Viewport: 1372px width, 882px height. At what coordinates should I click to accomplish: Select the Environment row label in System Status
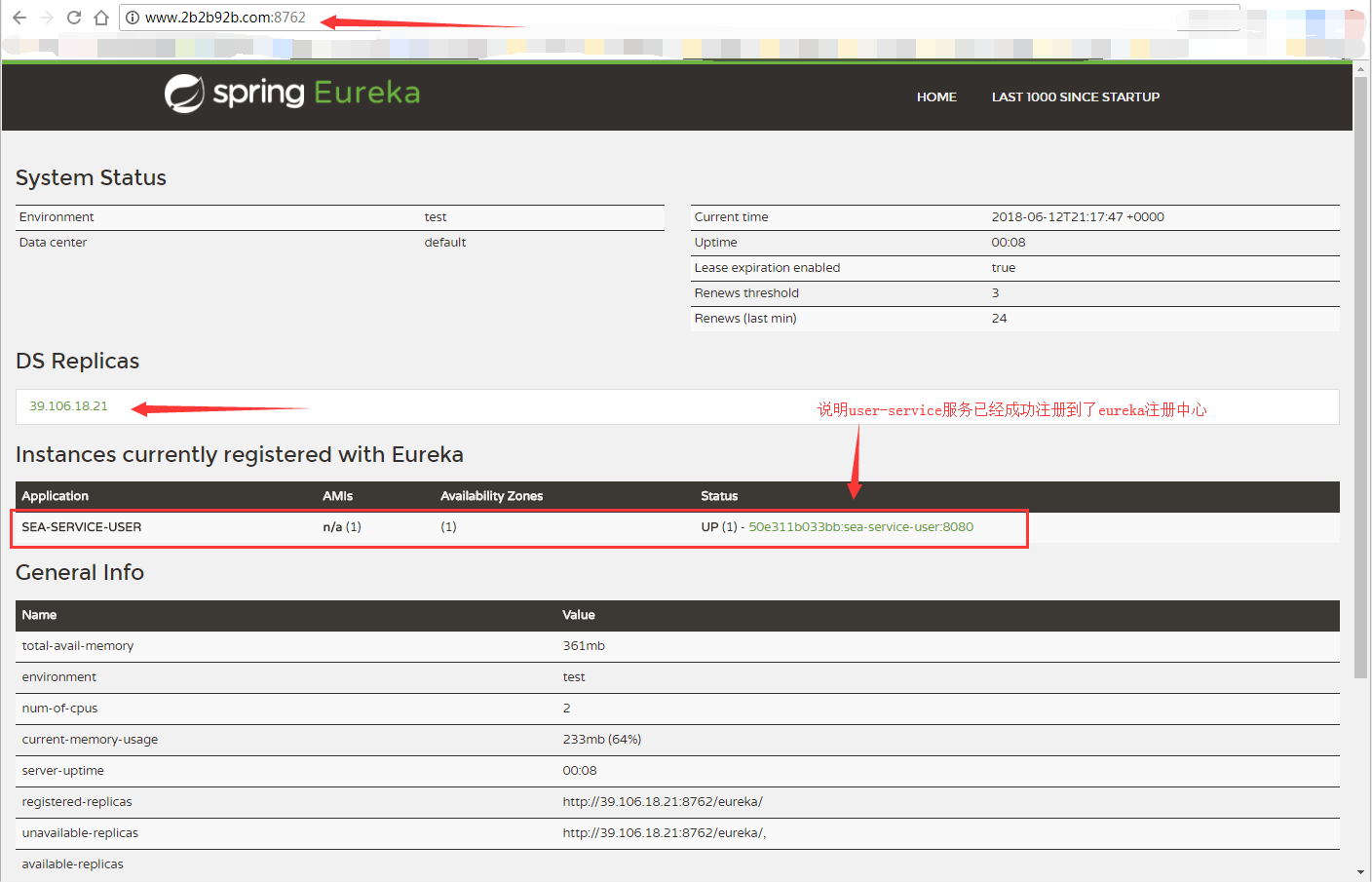[x=57, y=217]
